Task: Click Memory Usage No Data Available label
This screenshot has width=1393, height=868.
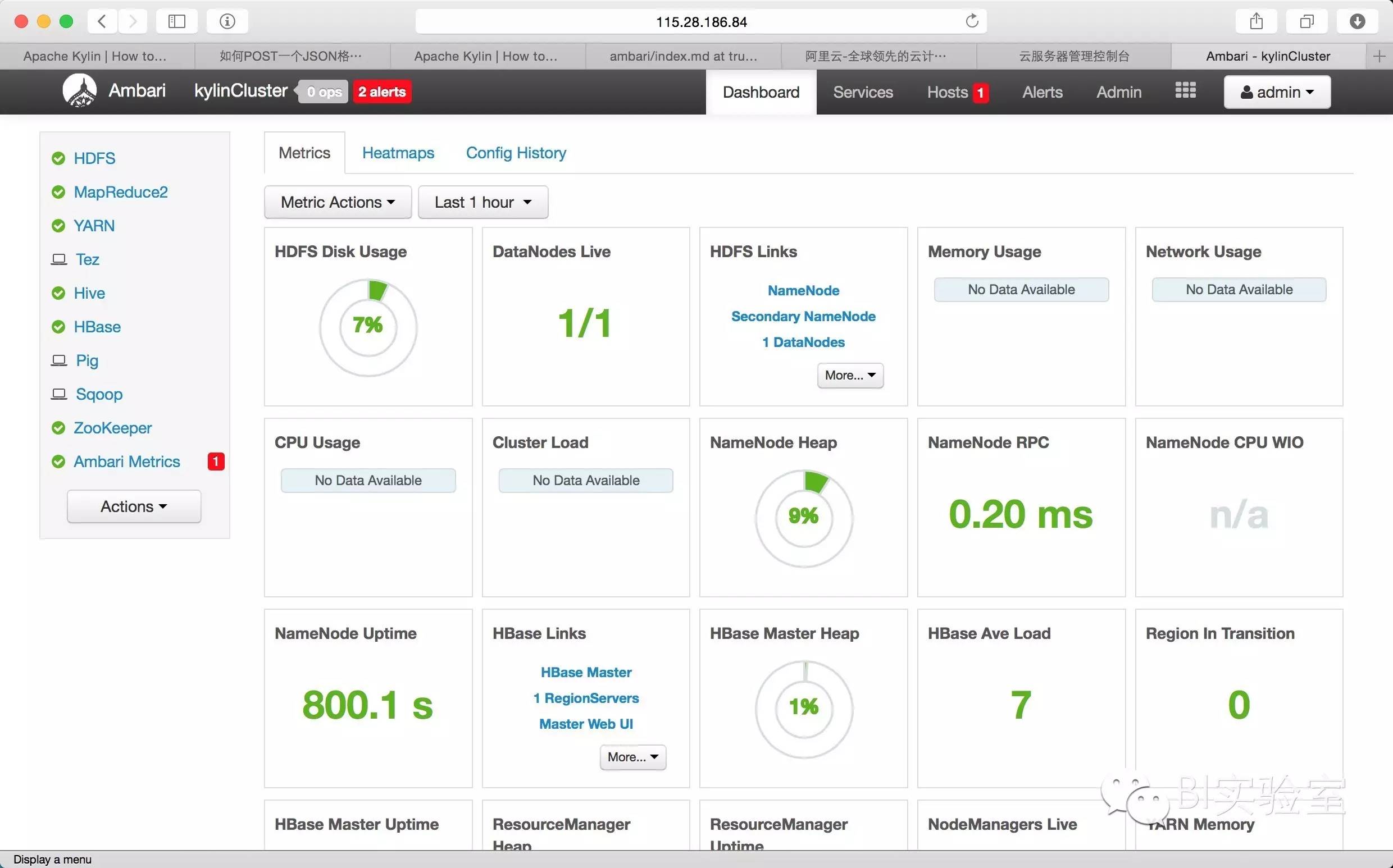Action: click(1021, 289)
